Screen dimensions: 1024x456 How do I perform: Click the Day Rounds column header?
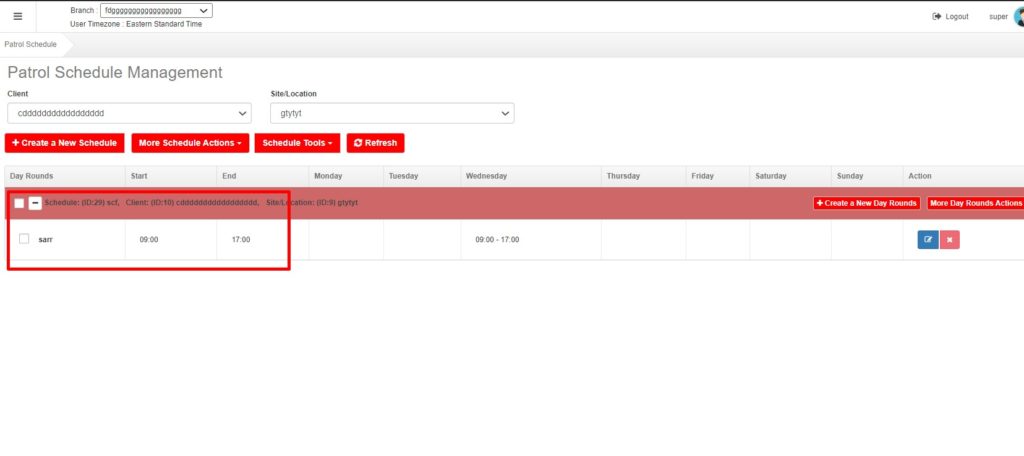(x=31, y=176)
